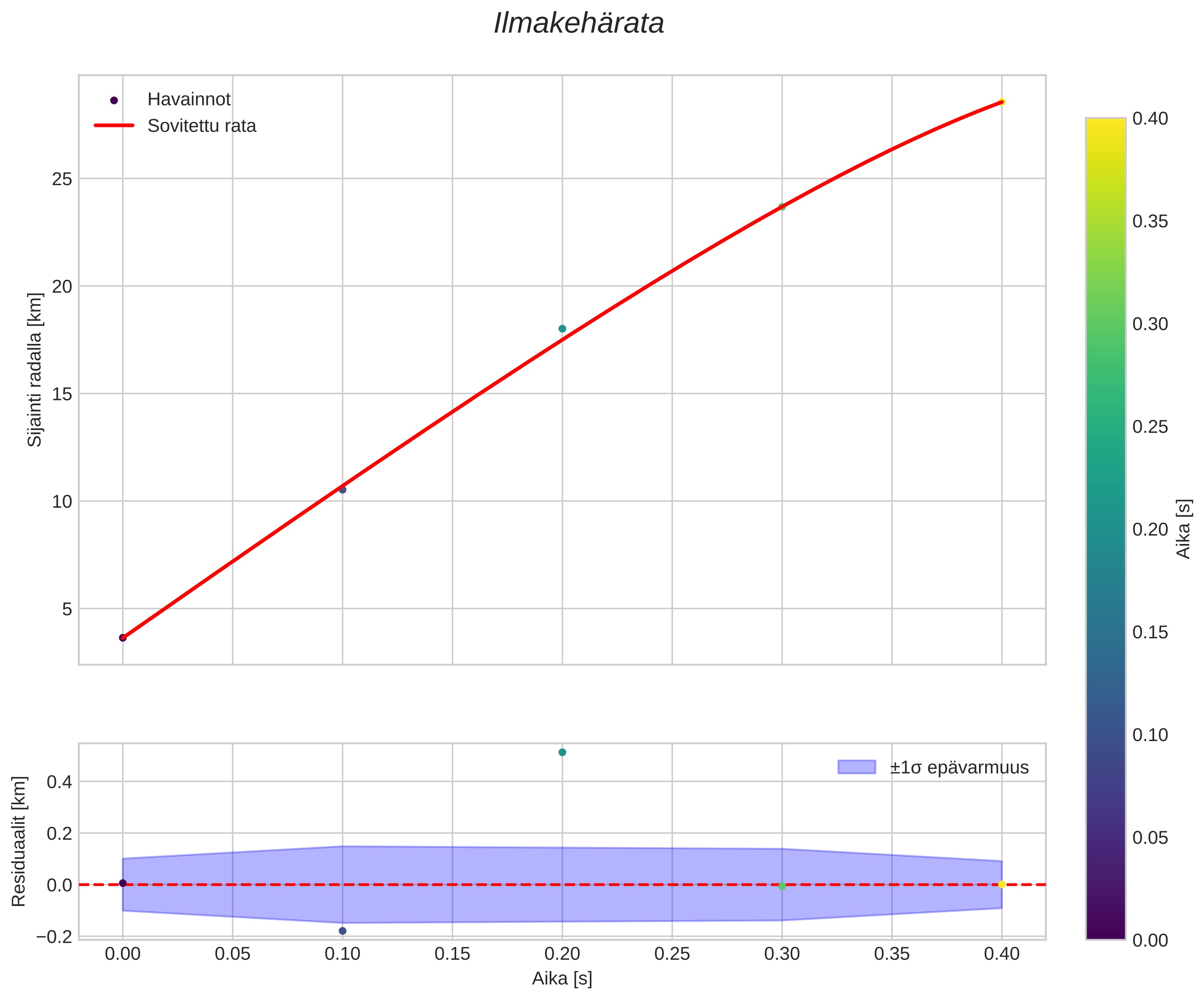The width and height of the screenshot is (1204, 999).
Task: Click the 0.25 tick on the colorbar
Action: click(x=1149, y=427)
